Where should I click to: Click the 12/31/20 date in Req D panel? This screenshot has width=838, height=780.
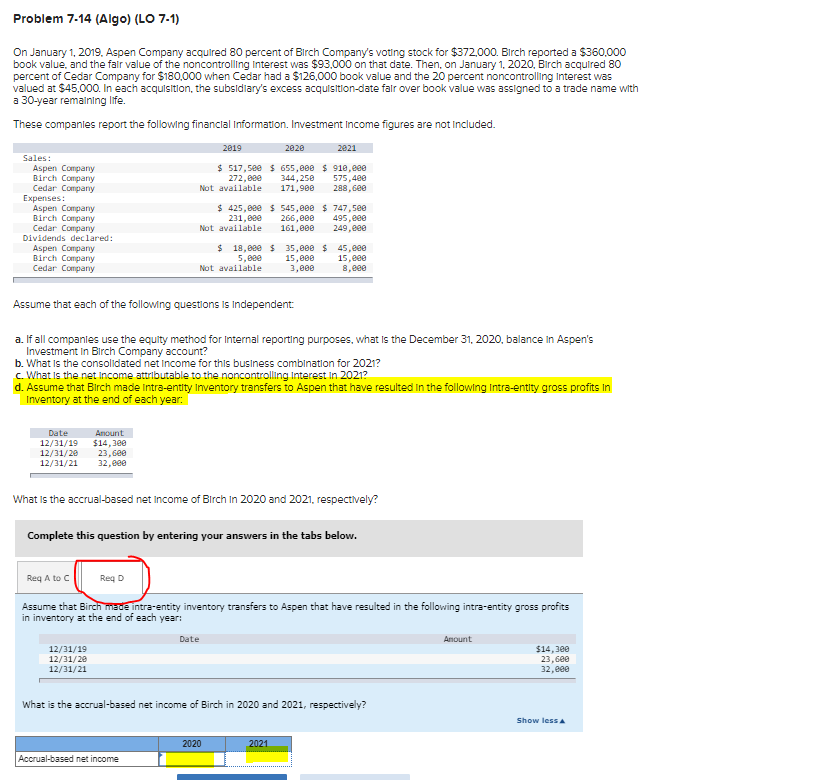[68, 659]
